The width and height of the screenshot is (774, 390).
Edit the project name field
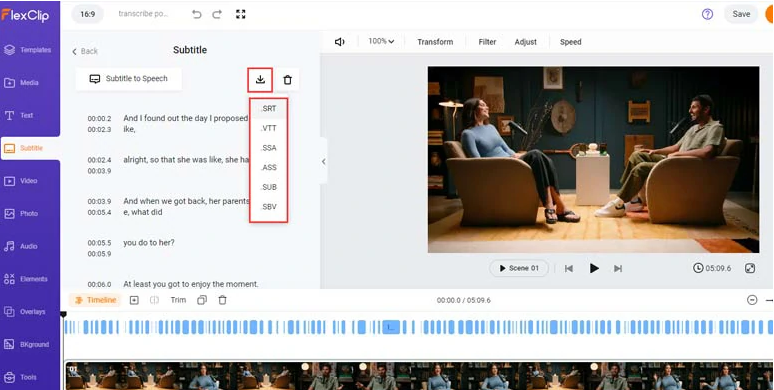tap(143, 14)
